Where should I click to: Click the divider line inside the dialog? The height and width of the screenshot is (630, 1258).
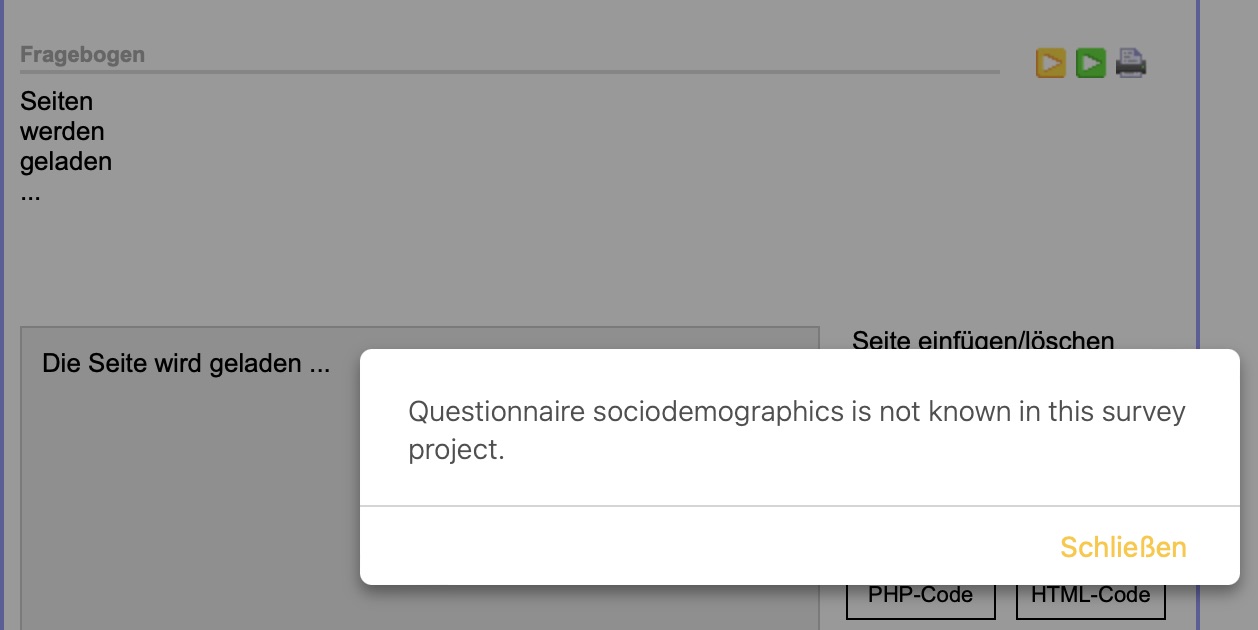[x=800, y=506]
